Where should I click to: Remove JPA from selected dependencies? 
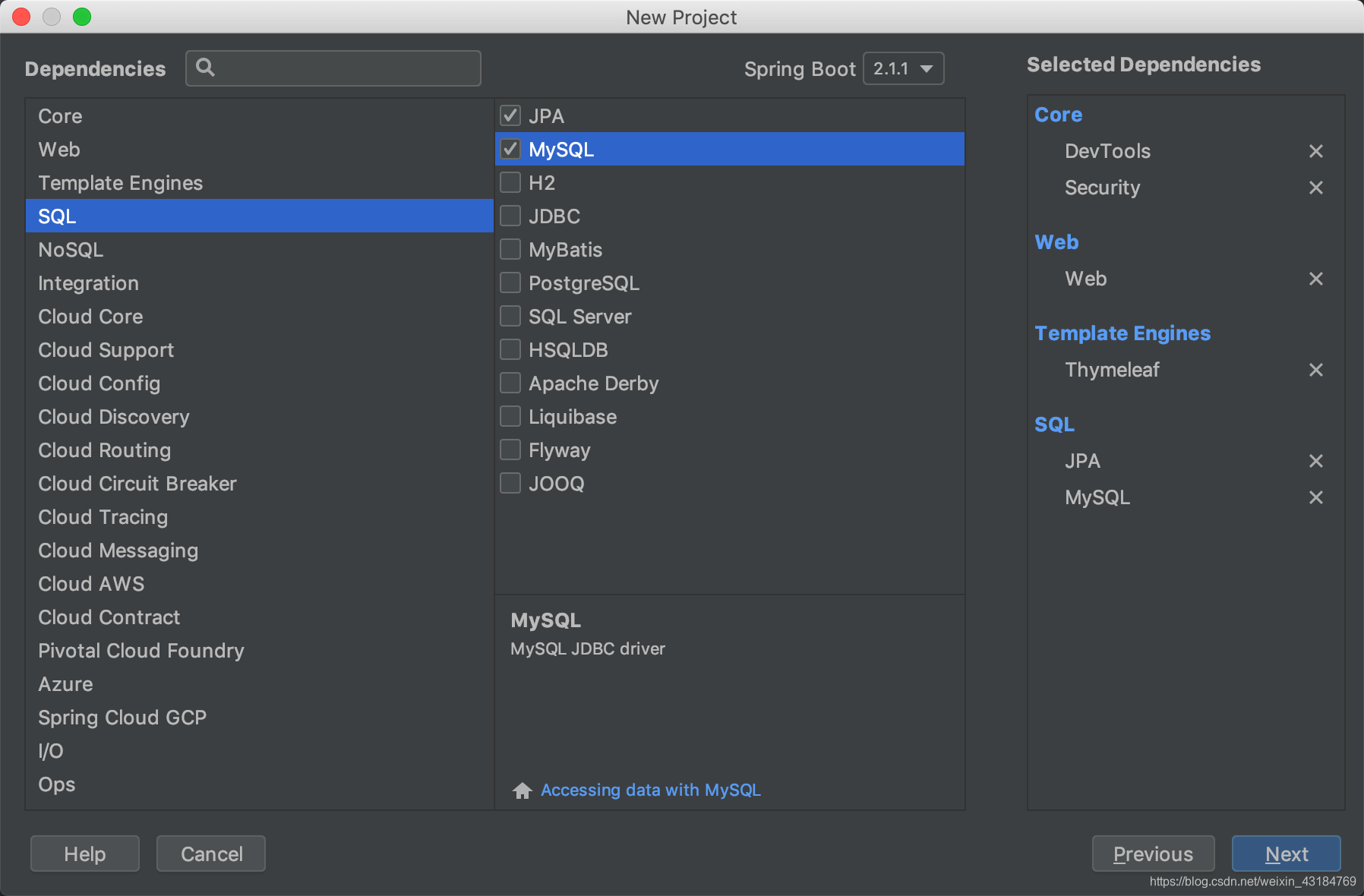tap(1316, 461)
